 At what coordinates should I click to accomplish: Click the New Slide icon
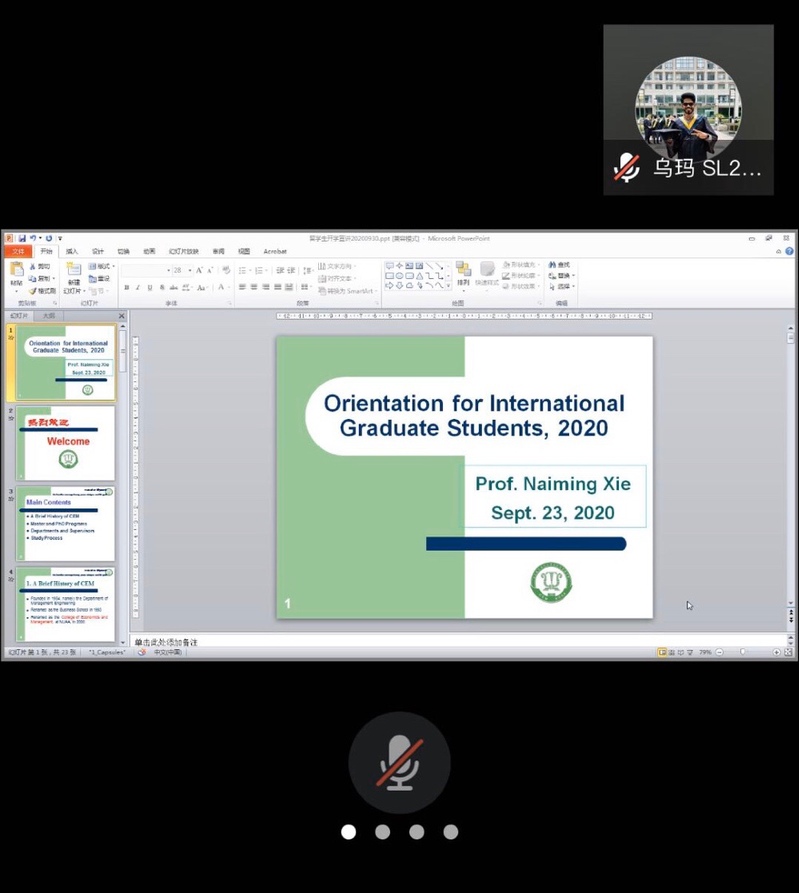click(74, 275)
